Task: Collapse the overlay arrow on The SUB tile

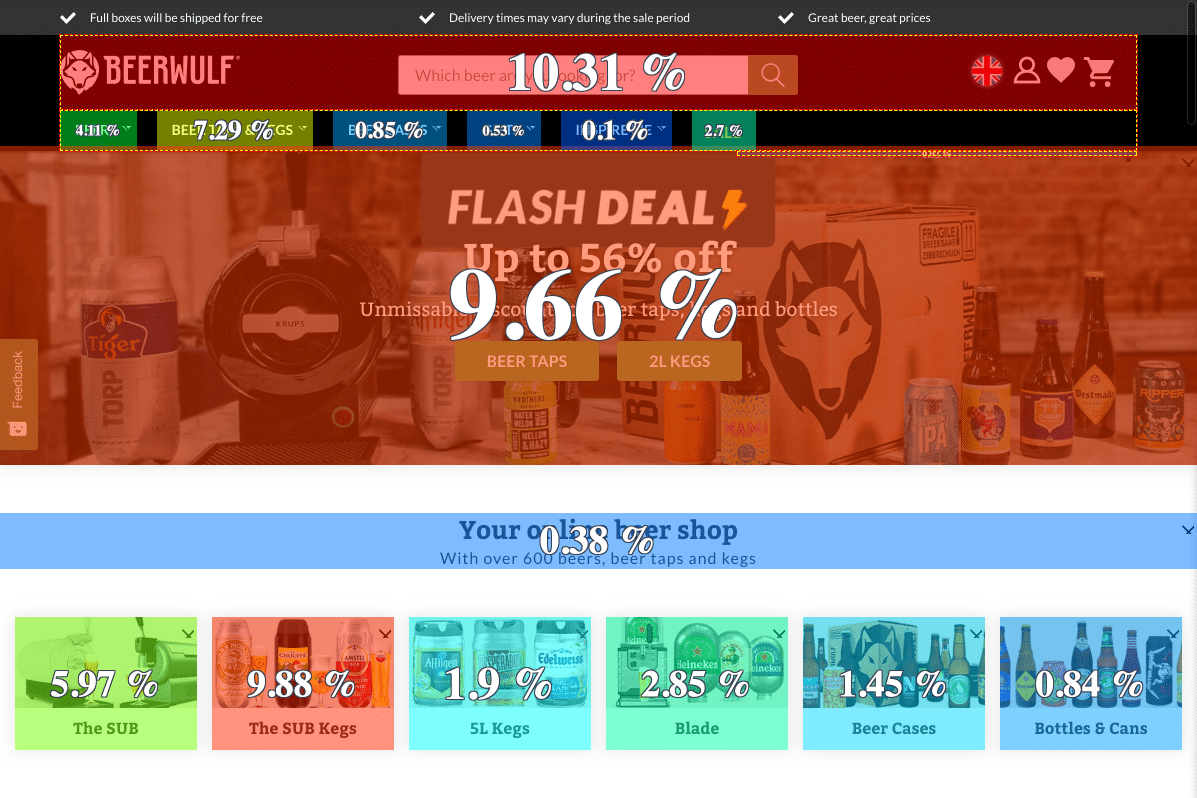Action: [189, 634]
